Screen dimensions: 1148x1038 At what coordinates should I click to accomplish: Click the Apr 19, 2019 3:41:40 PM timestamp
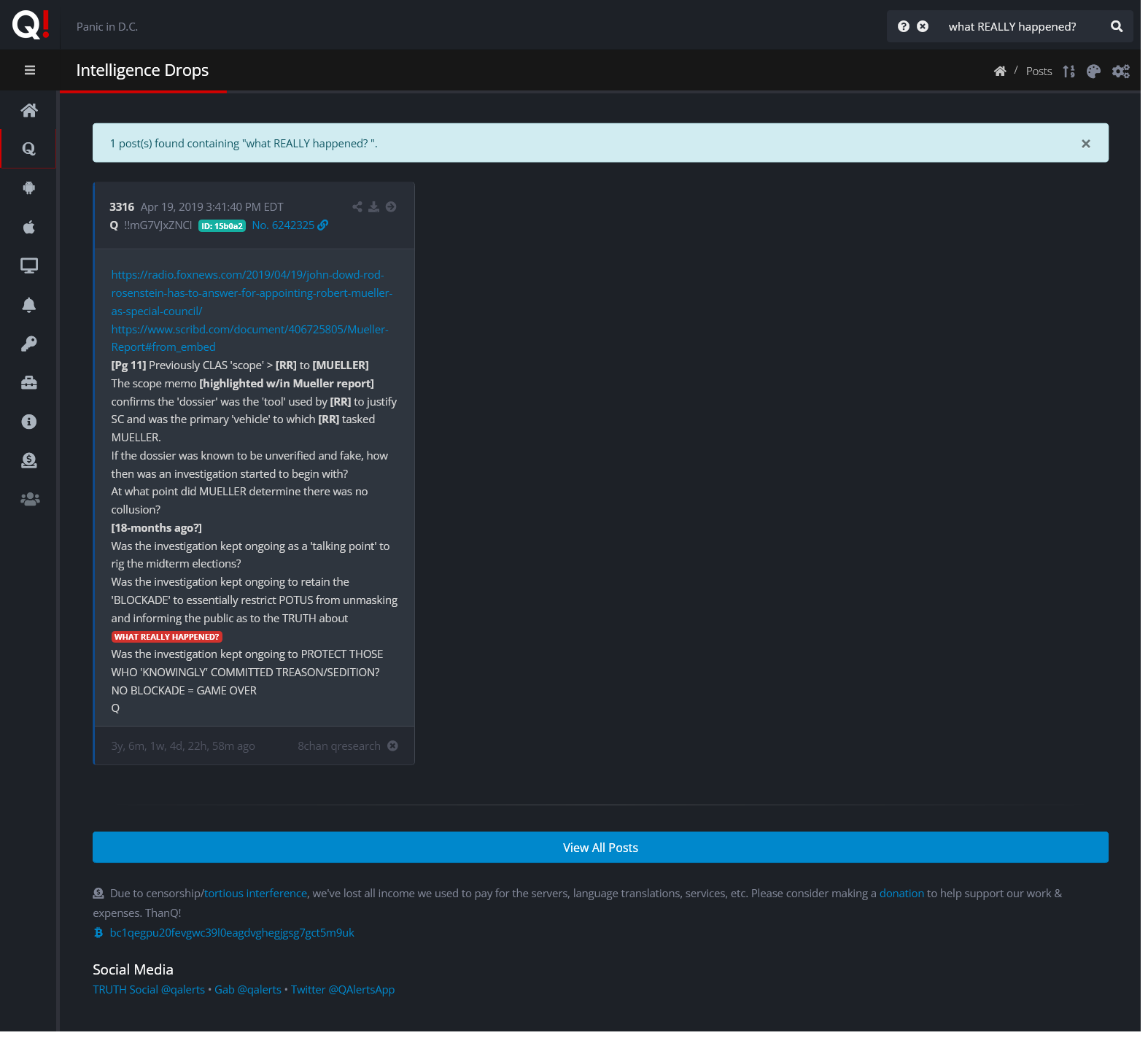pos(212,207)
